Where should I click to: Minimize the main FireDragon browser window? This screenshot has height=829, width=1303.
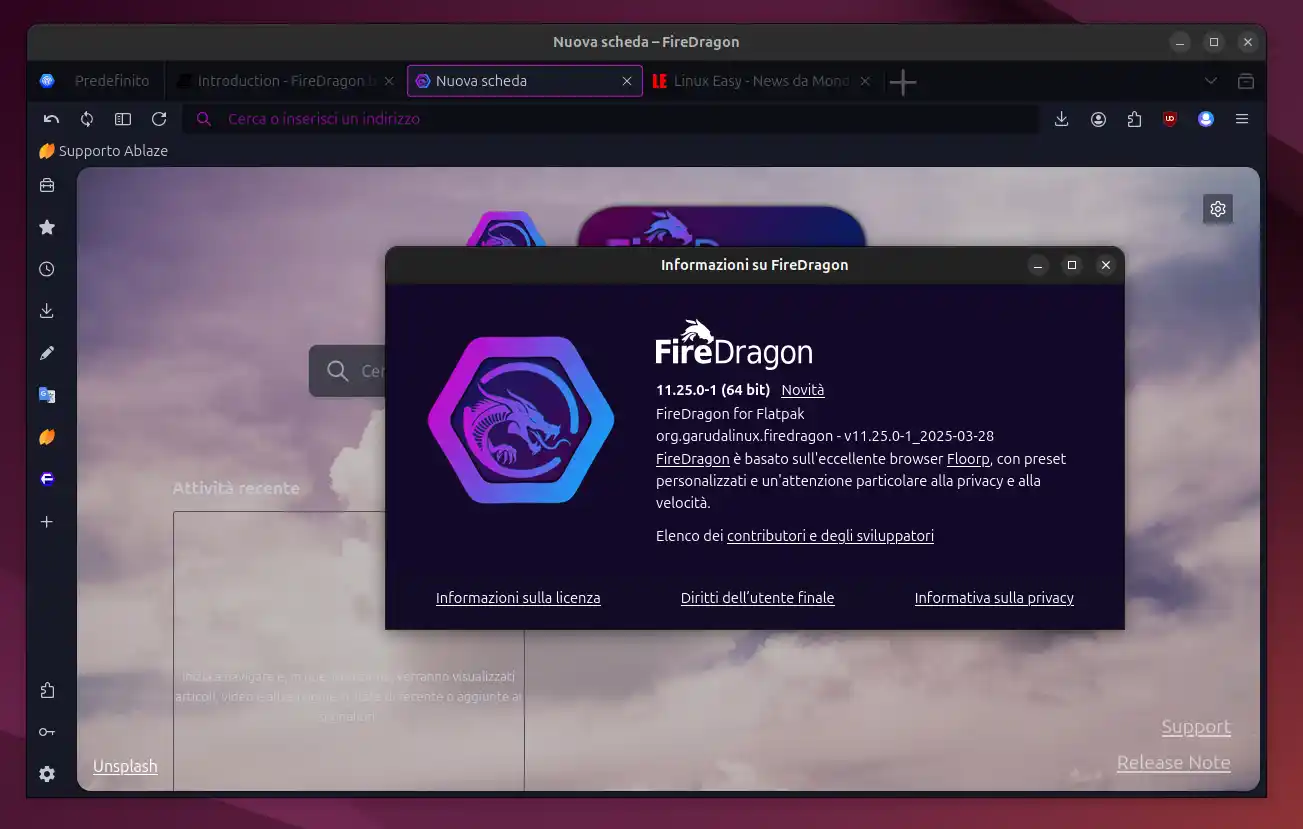click(1181, 42)
